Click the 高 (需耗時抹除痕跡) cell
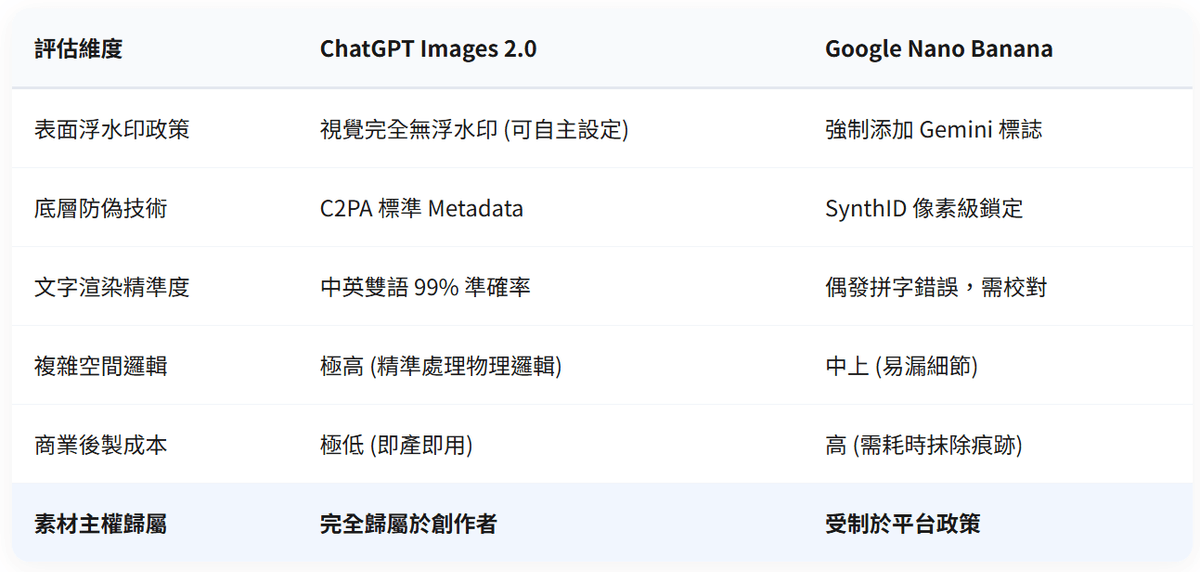1200x572 pixels. tap(923, 445)
